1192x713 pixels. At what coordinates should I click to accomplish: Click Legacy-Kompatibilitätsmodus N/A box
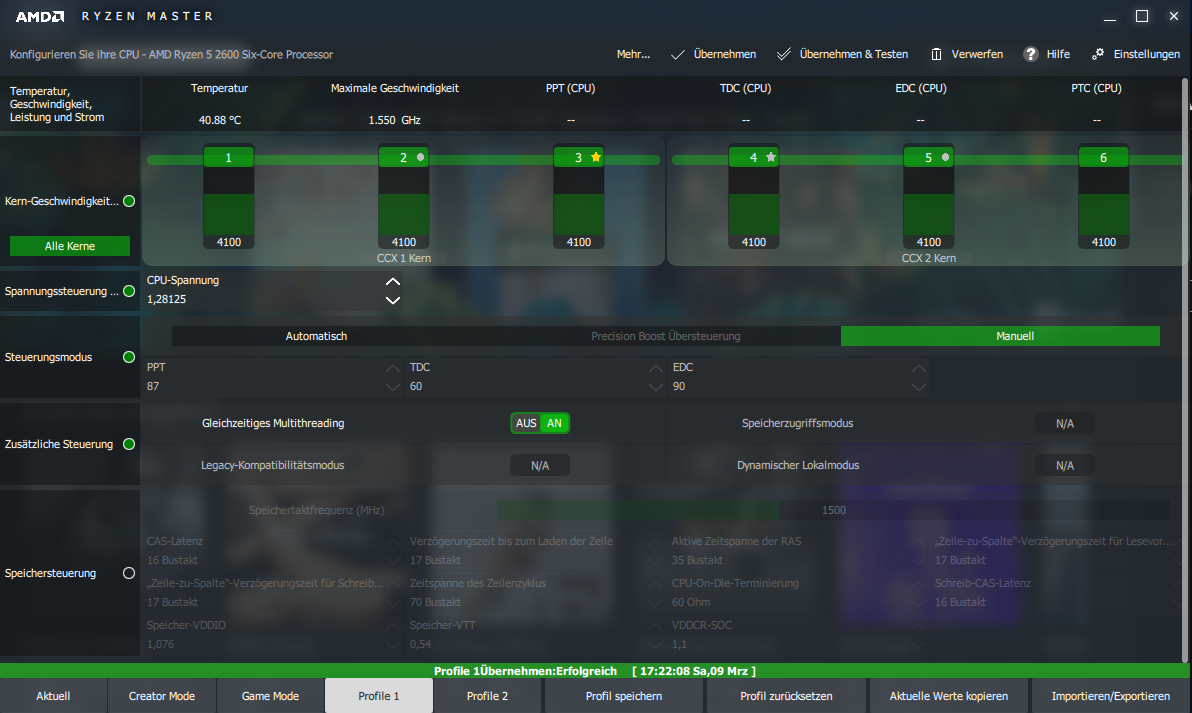pyautogui.click(x=540, y=465)
